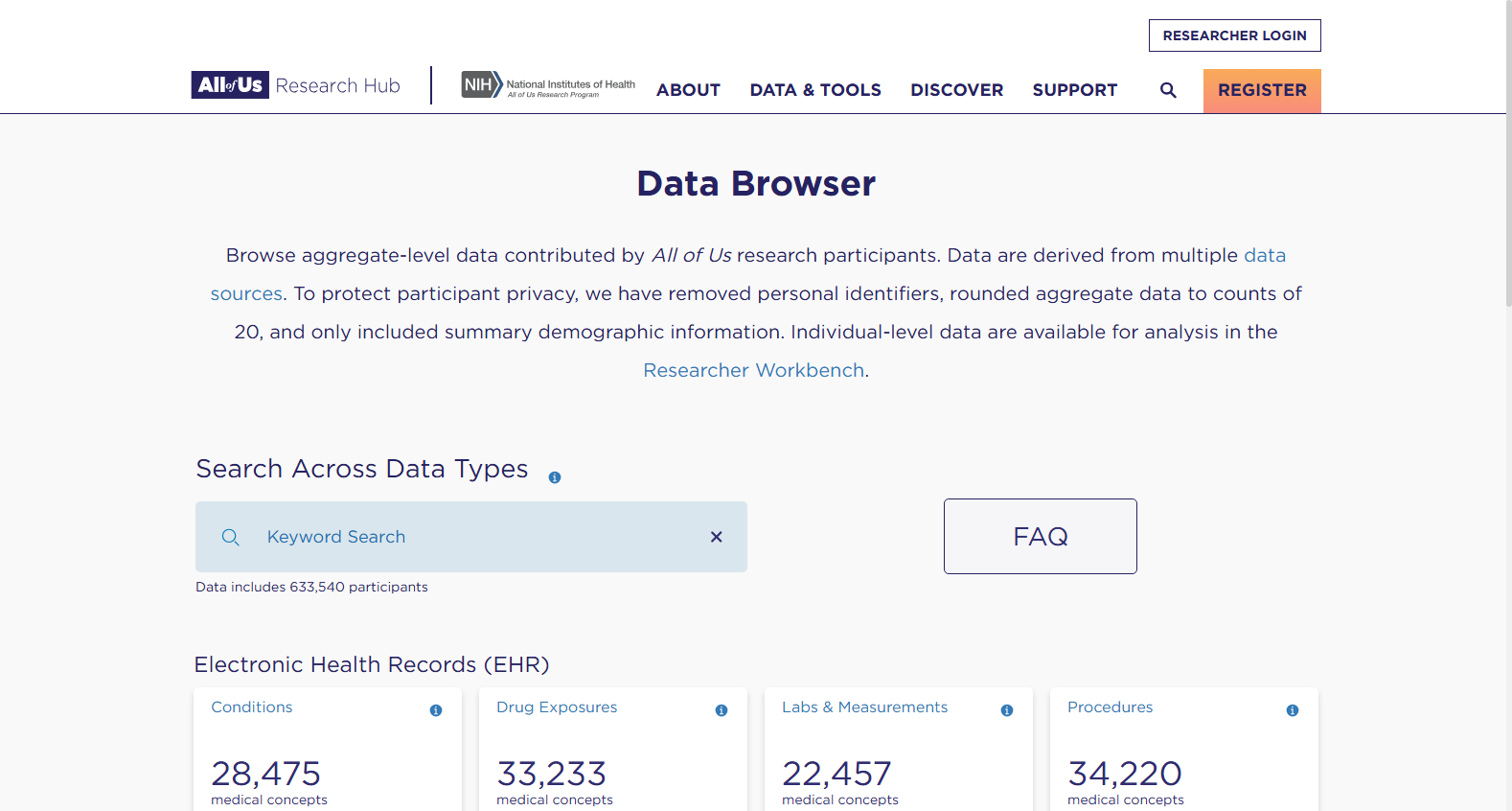Click the orange REGISTER button
Screen dimensions: 1512x811
click(1262, 90)
